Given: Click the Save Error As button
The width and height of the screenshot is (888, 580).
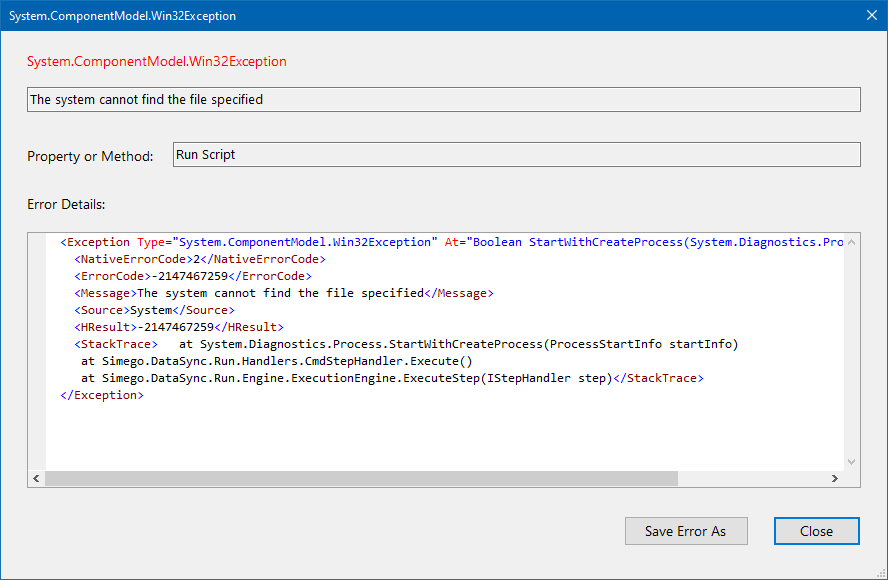Looking at the screenshot, I should (686, 531).
